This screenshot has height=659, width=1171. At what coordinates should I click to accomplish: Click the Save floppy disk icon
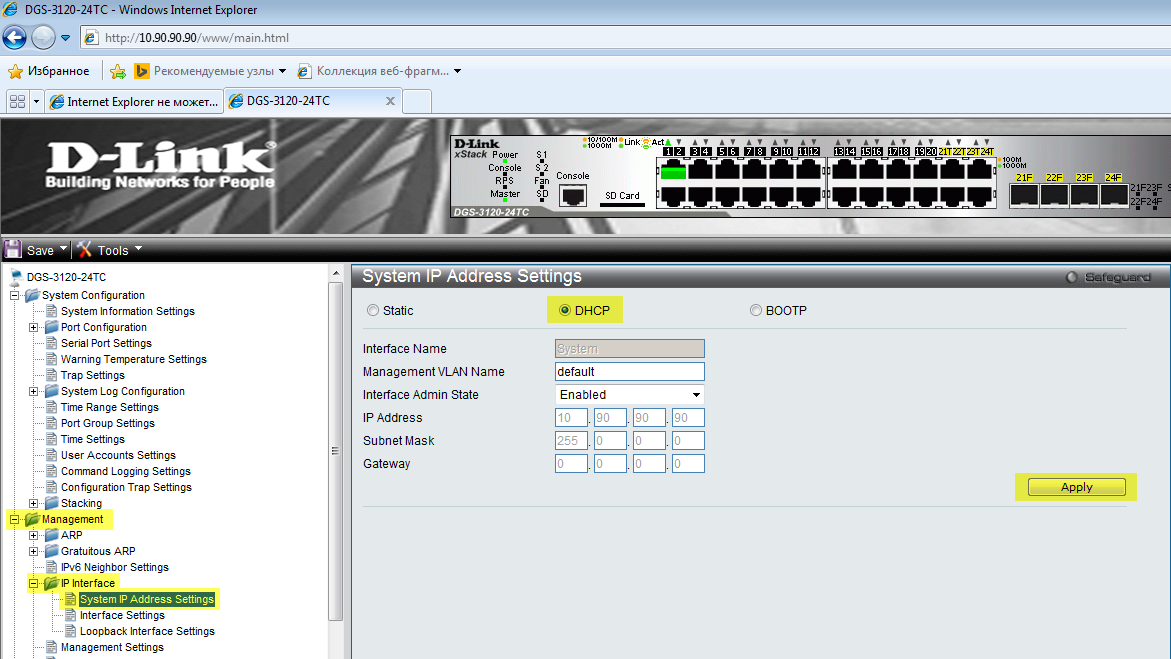click(x=13, y=250)
